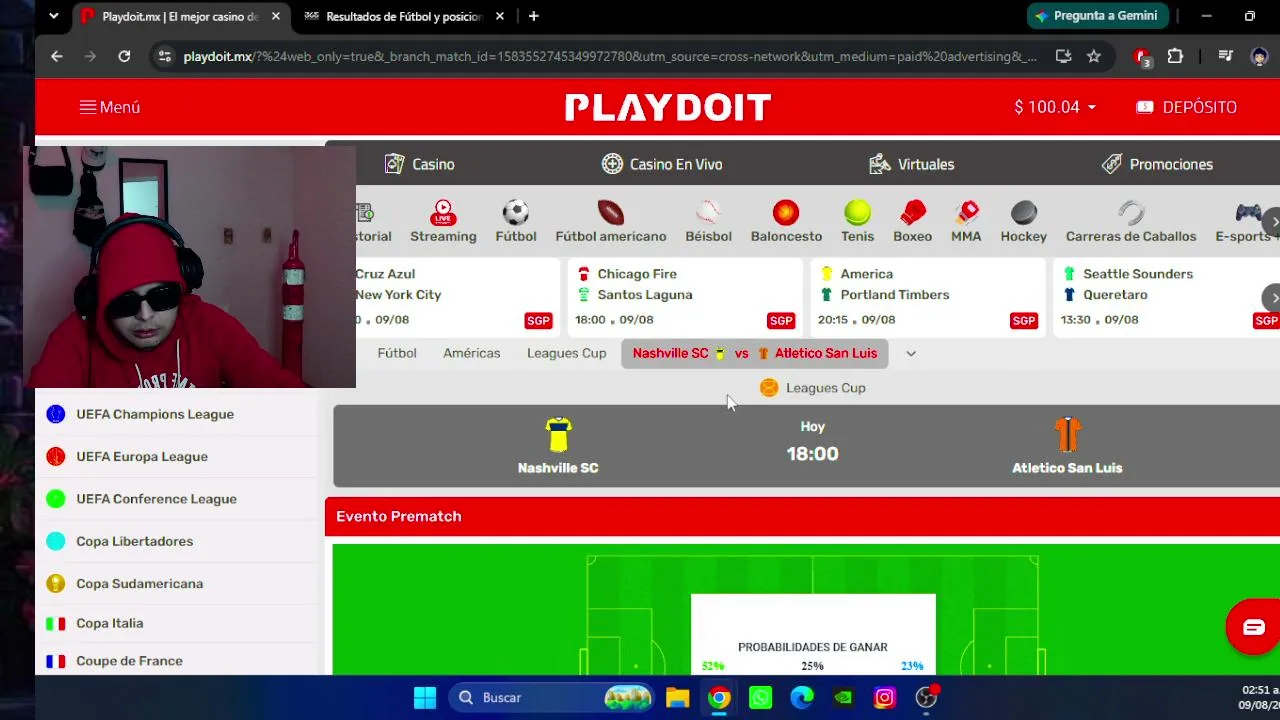Select the Baloncesto basketball icon

(786, 212)
